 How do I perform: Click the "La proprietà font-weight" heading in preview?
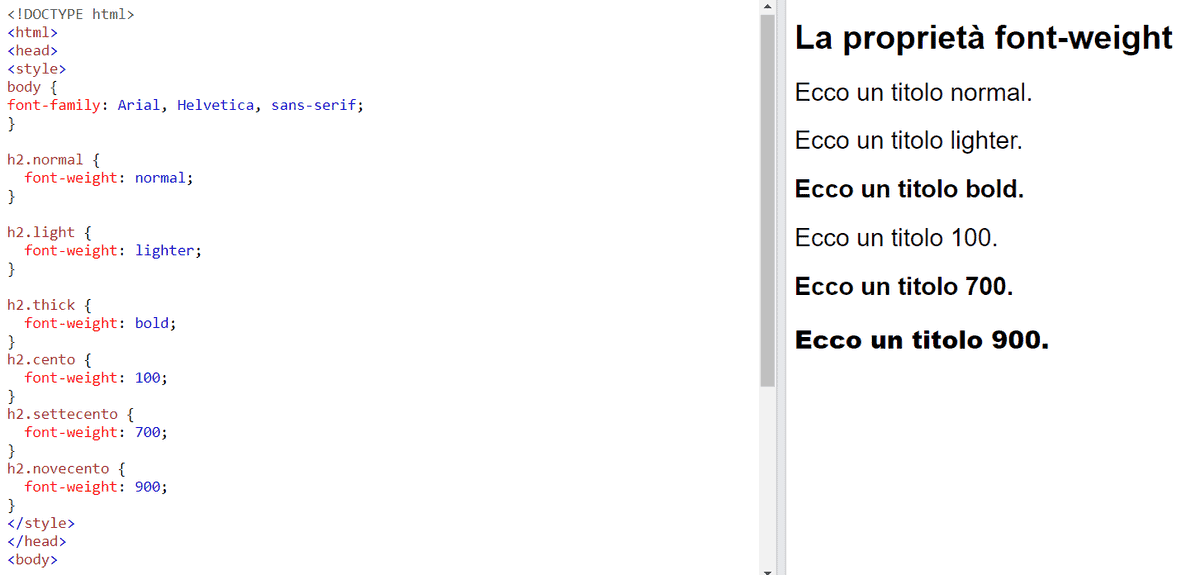point(983,38)
